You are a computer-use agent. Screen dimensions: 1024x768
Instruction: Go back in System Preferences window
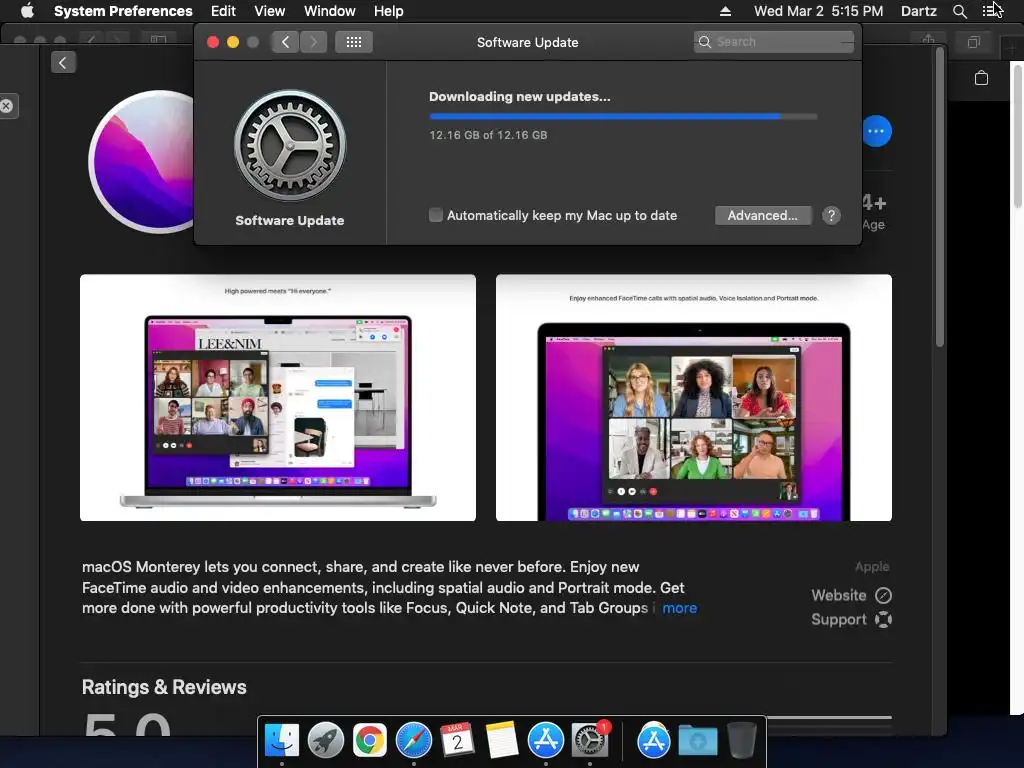pos(285,42)
